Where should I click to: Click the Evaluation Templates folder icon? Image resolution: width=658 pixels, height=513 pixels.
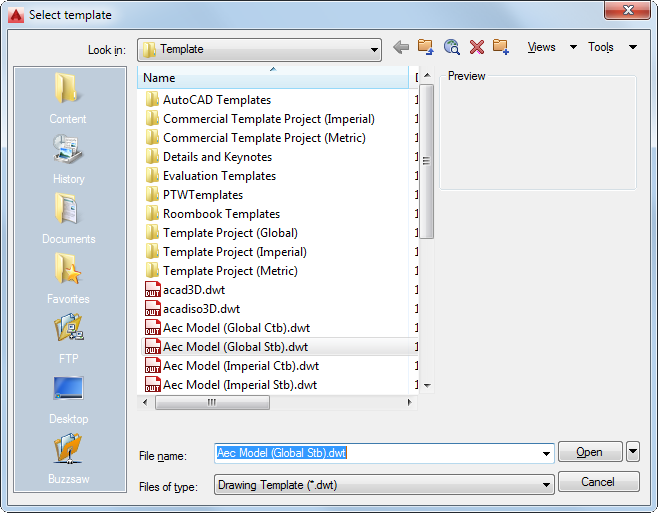(152, 176)
